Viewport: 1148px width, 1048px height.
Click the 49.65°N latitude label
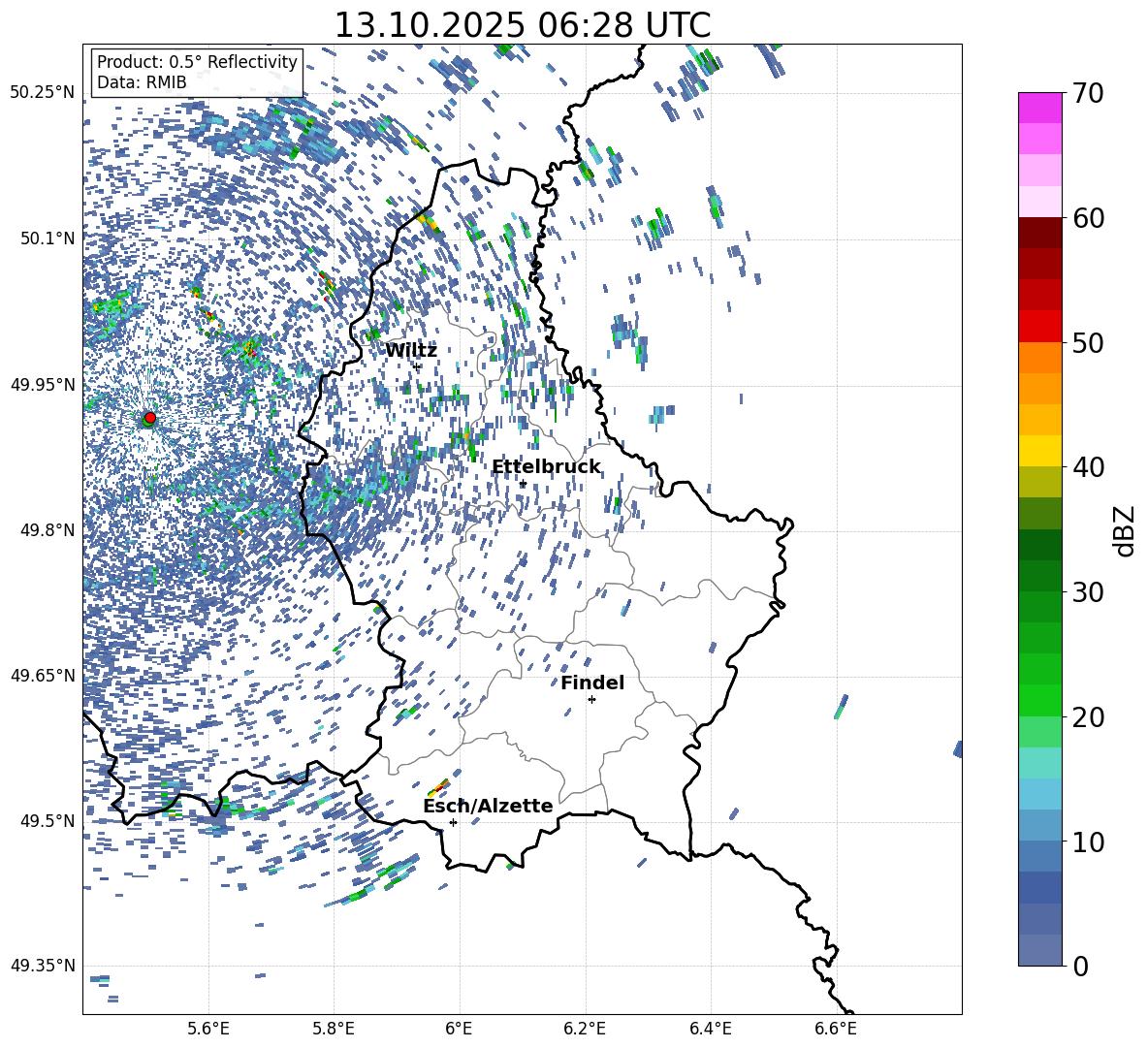coord(44,675)
